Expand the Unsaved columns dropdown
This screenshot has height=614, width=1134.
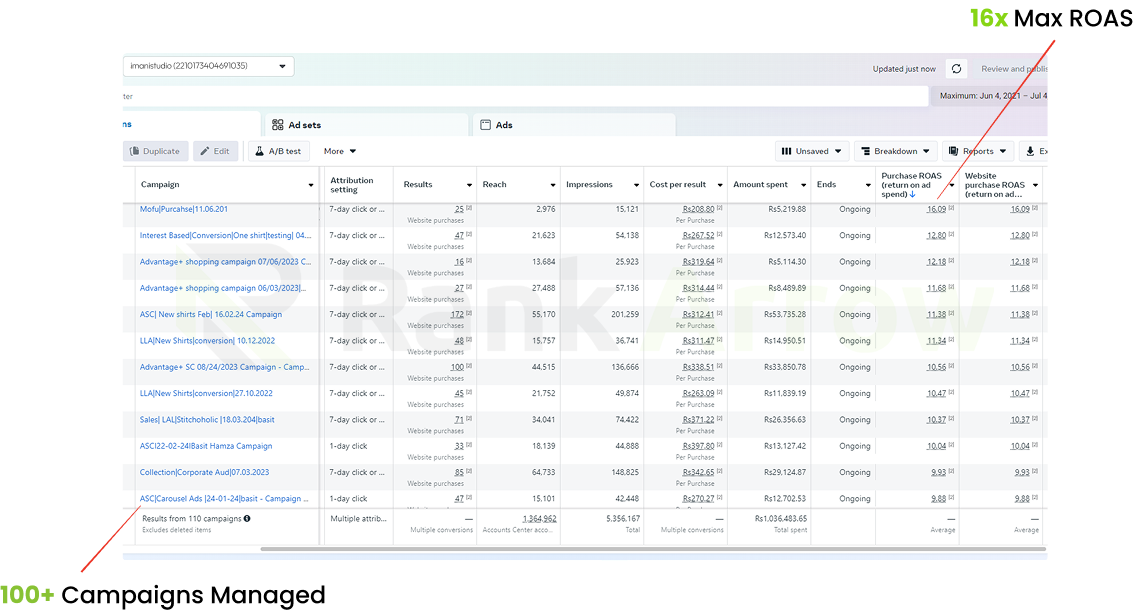812,151
